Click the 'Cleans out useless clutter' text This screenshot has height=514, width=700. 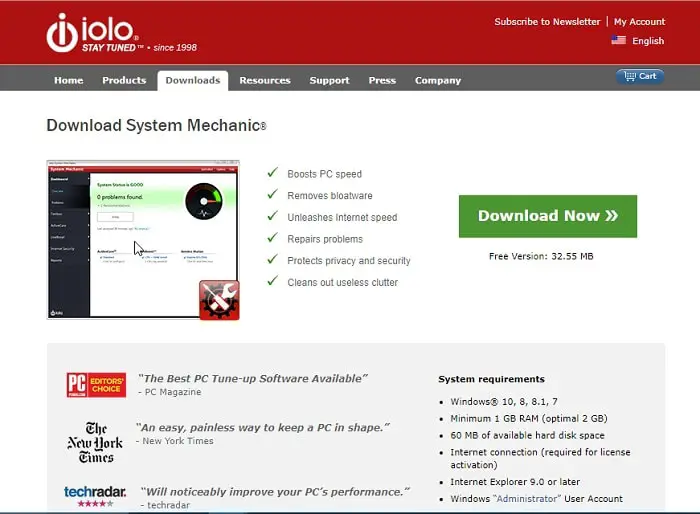click(342, 282)
